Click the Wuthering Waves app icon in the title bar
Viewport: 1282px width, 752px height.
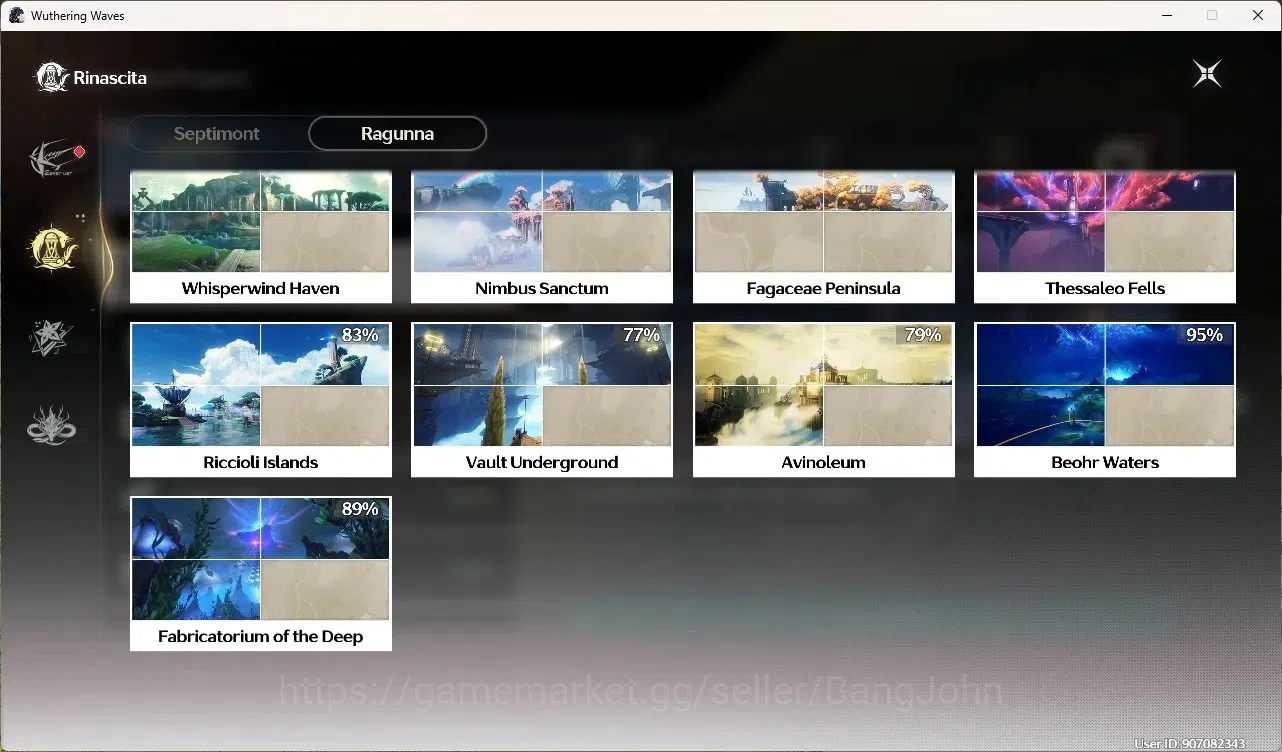click(16, 16)
